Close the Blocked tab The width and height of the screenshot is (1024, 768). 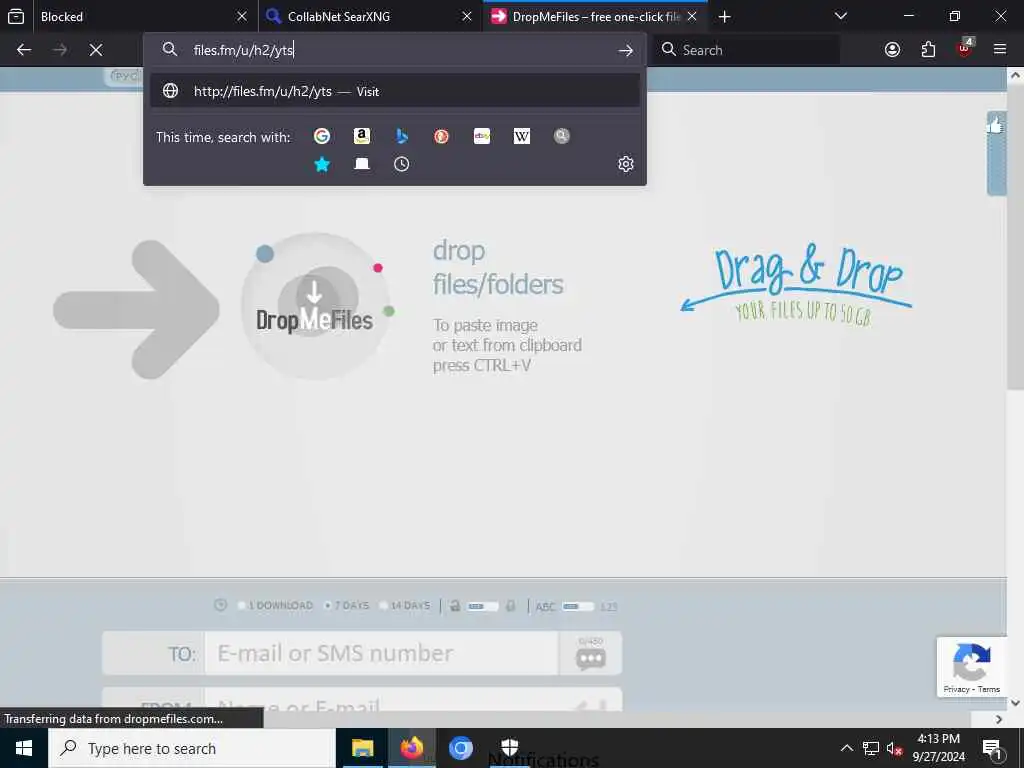pos(242,16)
